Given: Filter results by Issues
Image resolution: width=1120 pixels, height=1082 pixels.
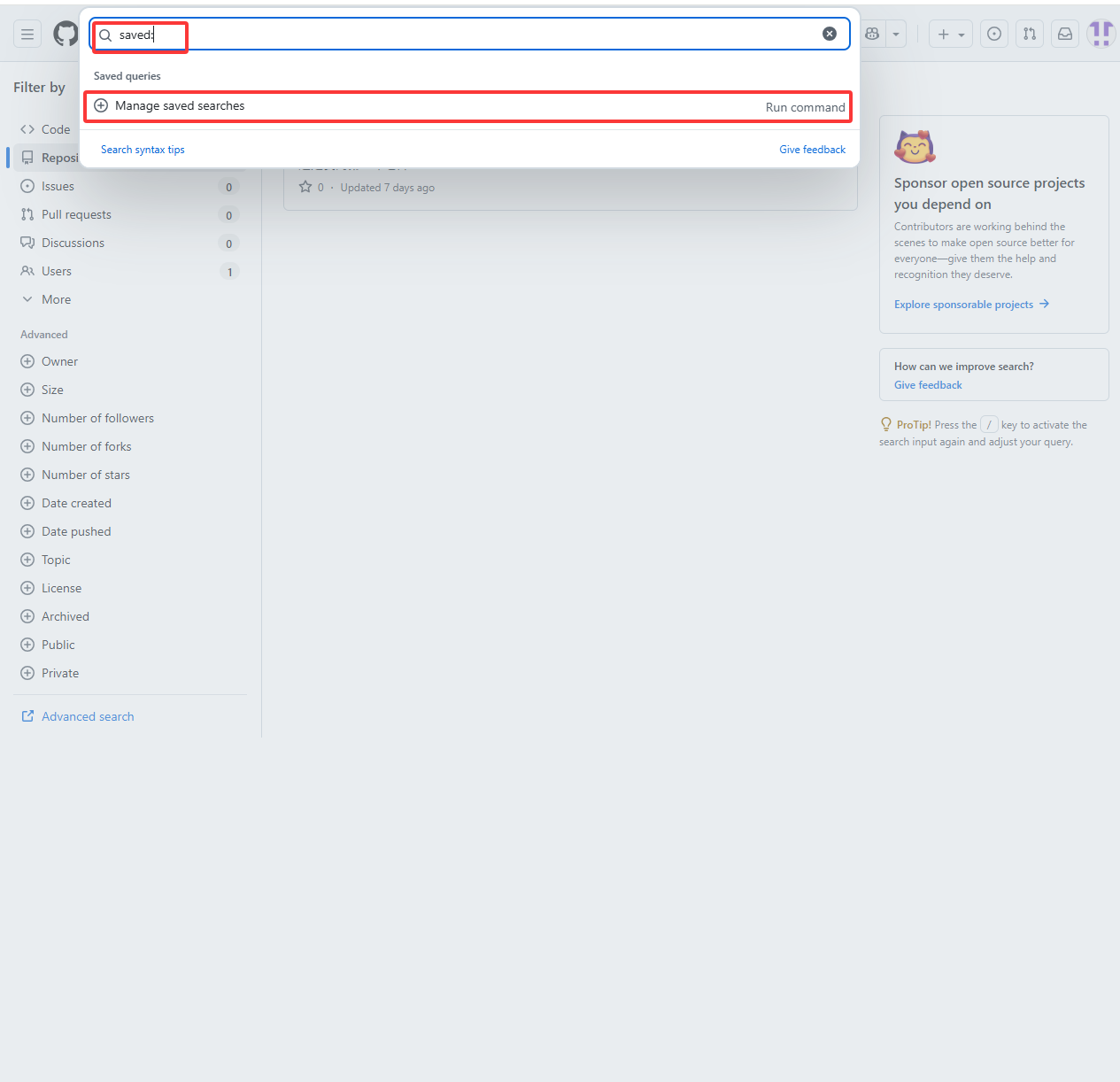Looking at the screenshot, I should (58, 186).
